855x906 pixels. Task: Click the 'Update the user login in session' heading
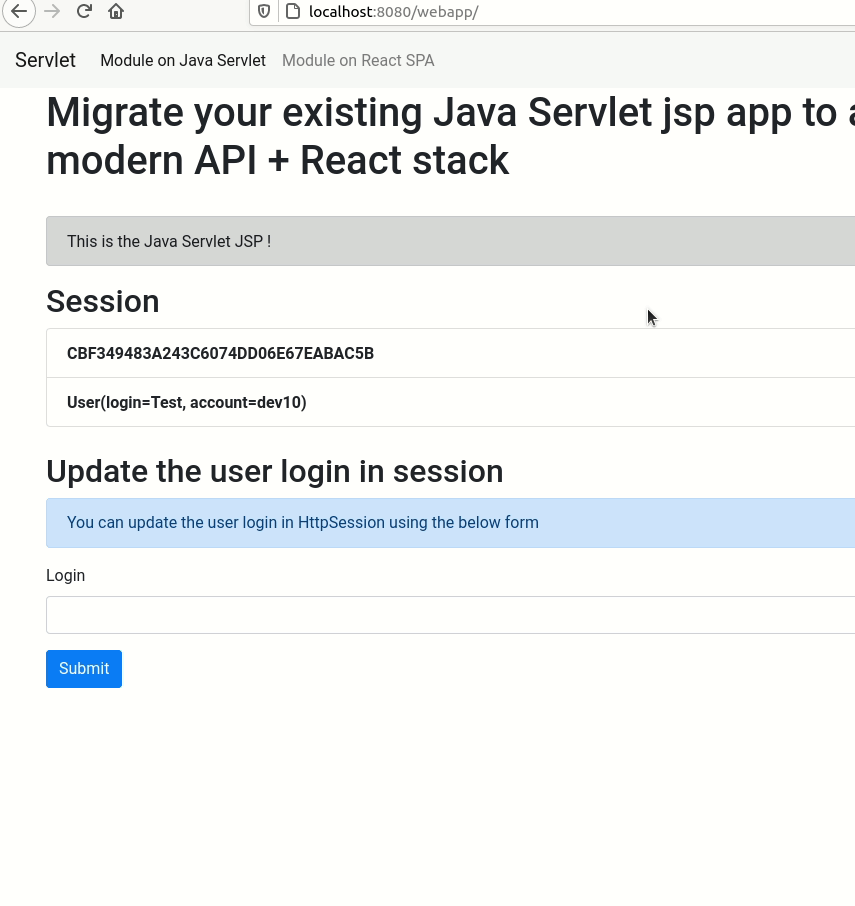click(x=275, y=471)
